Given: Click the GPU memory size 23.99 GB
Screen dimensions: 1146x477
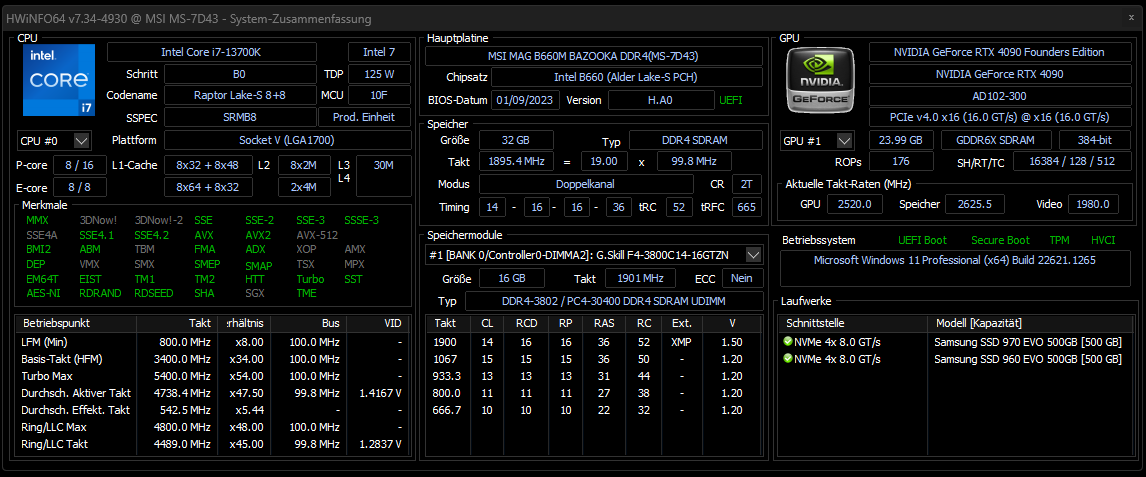Looking at the screenshot, I should 901,140.
